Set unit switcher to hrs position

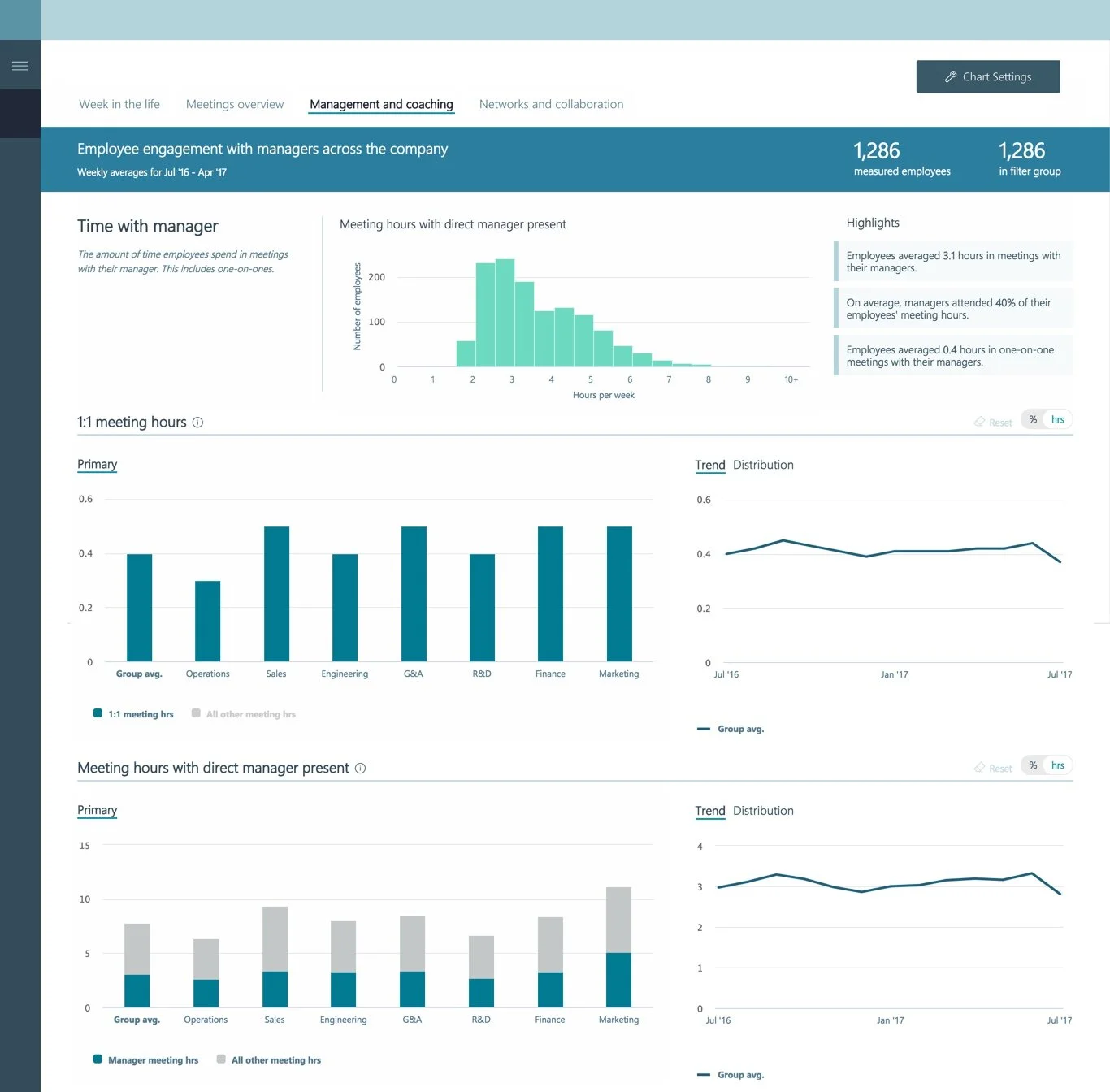pyautogui.click(x=1057, y=419)
